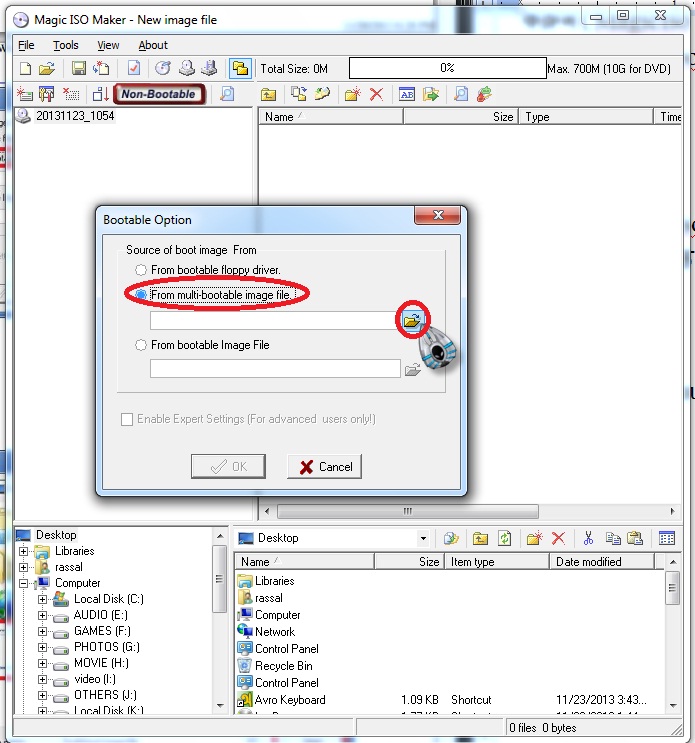Click the AB rename icon

pyautogui.click(x=407, y=94)
